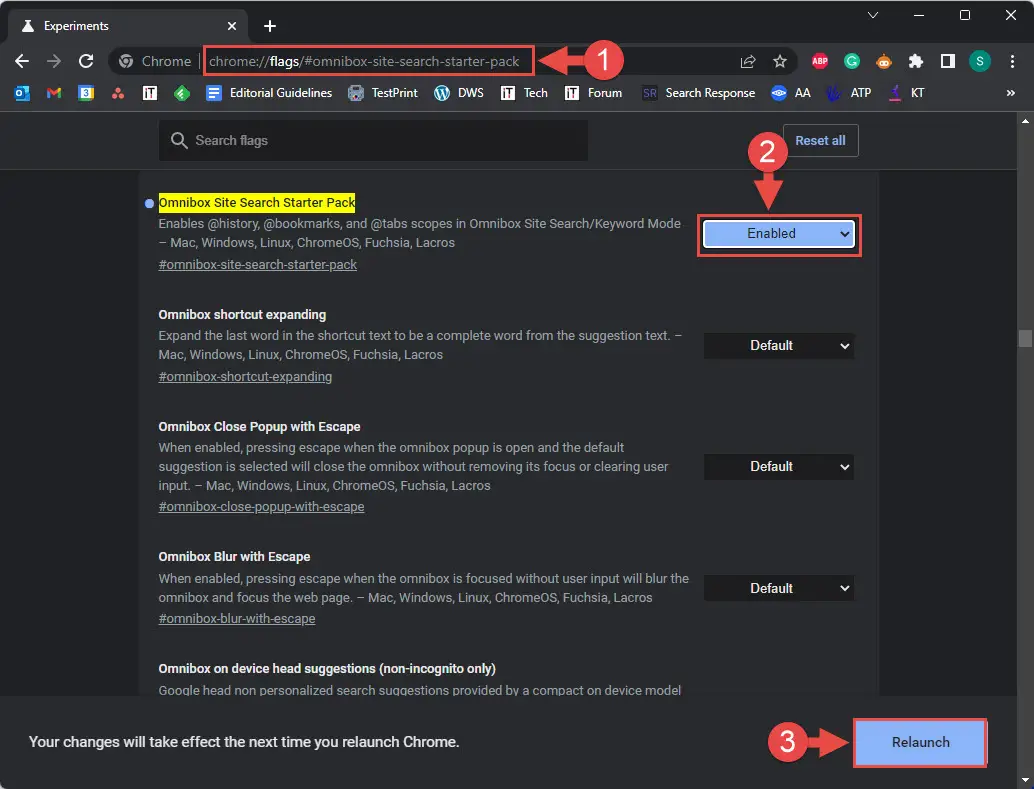Follow the #omnibox-blur-with-escape link

click(237, 619)
